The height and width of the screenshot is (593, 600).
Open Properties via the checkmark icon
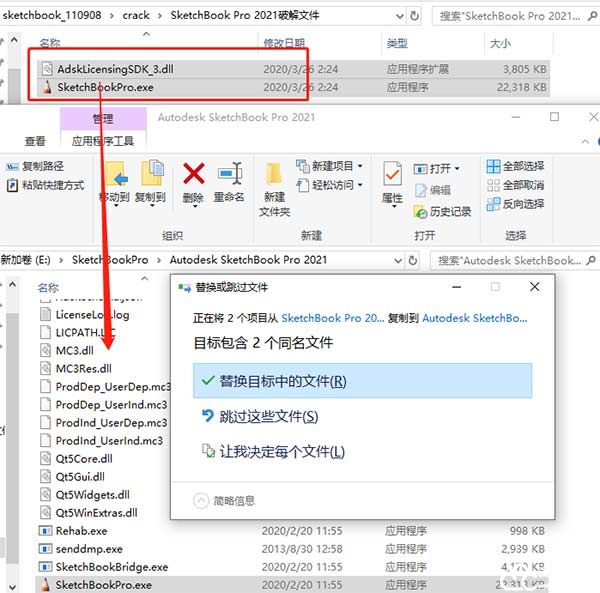[x=392, y=174]
